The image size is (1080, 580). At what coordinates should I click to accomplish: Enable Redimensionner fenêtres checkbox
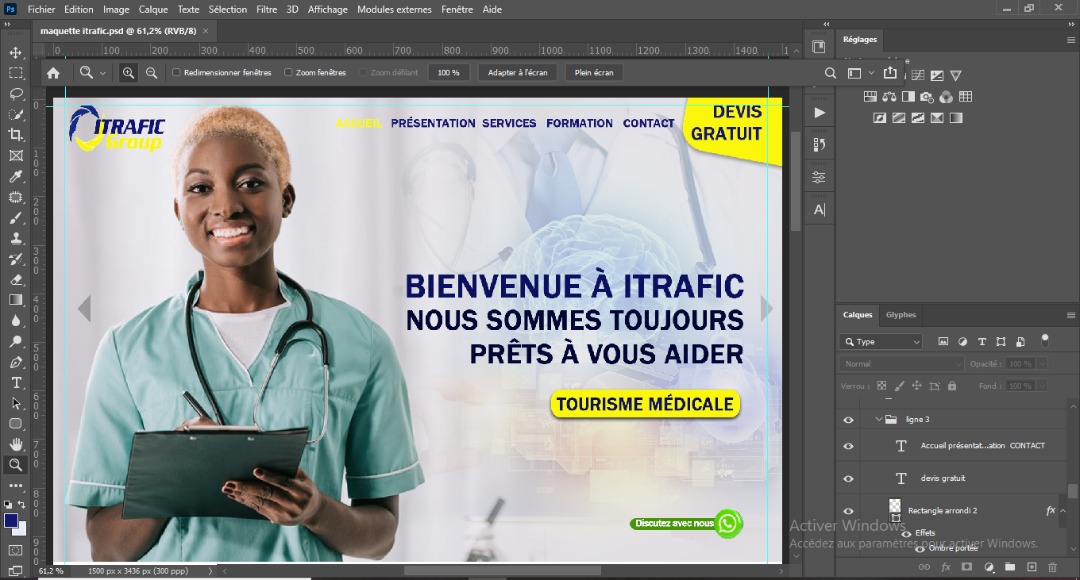coord(177,72)
